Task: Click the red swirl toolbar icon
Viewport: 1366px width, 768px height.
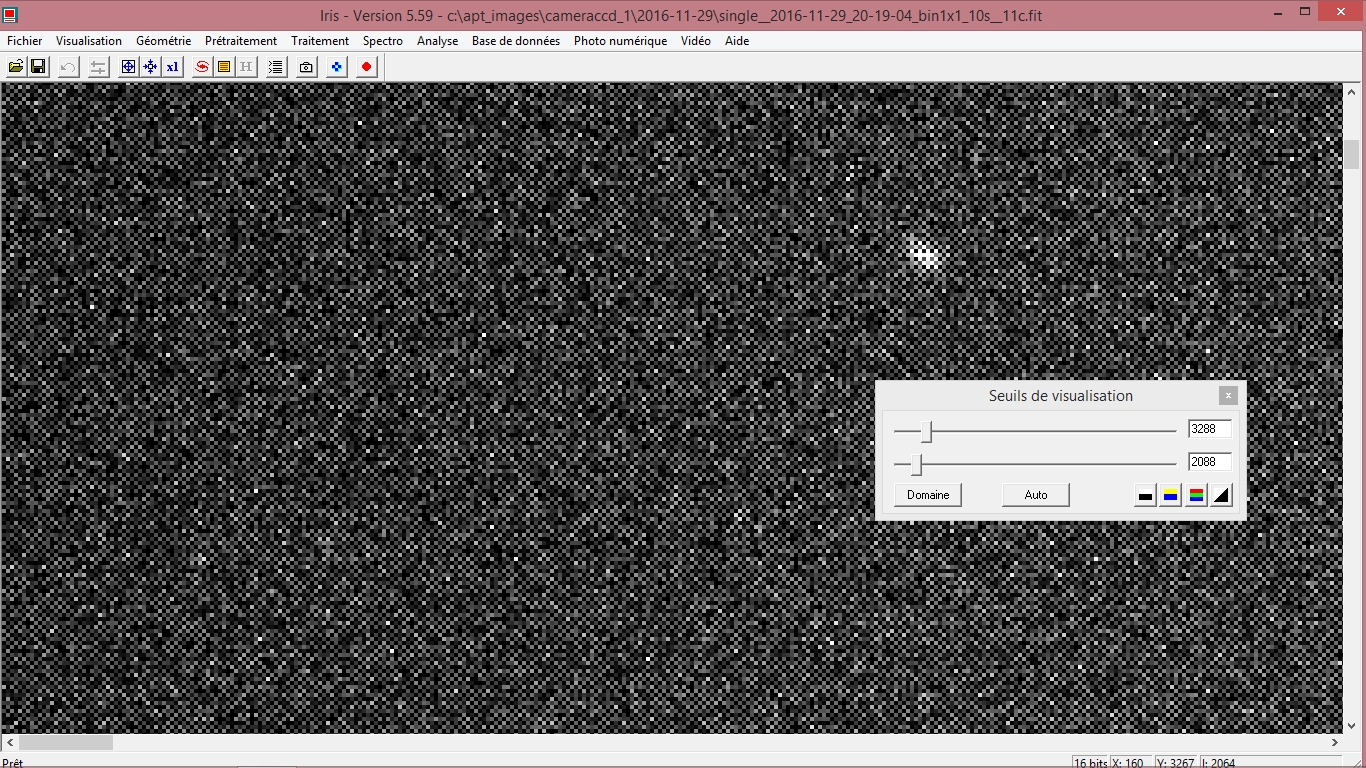Action: (202, 67)
